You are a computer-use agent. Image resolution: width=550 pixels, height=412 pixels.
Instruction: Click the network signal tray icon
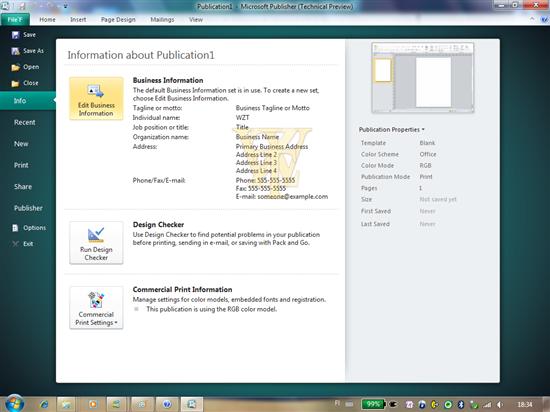487,405
